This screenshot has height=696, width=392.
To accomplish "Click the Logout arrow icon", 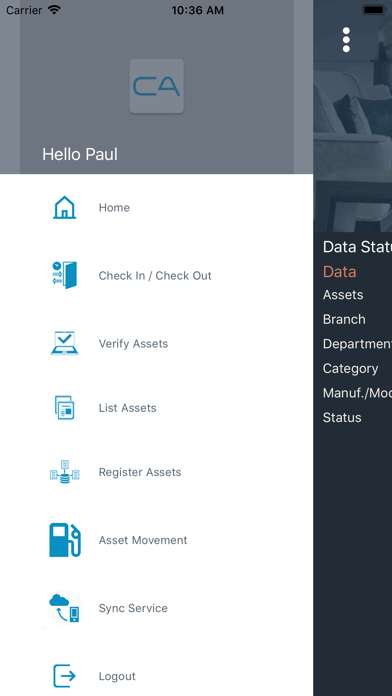I will click(64, 676).
